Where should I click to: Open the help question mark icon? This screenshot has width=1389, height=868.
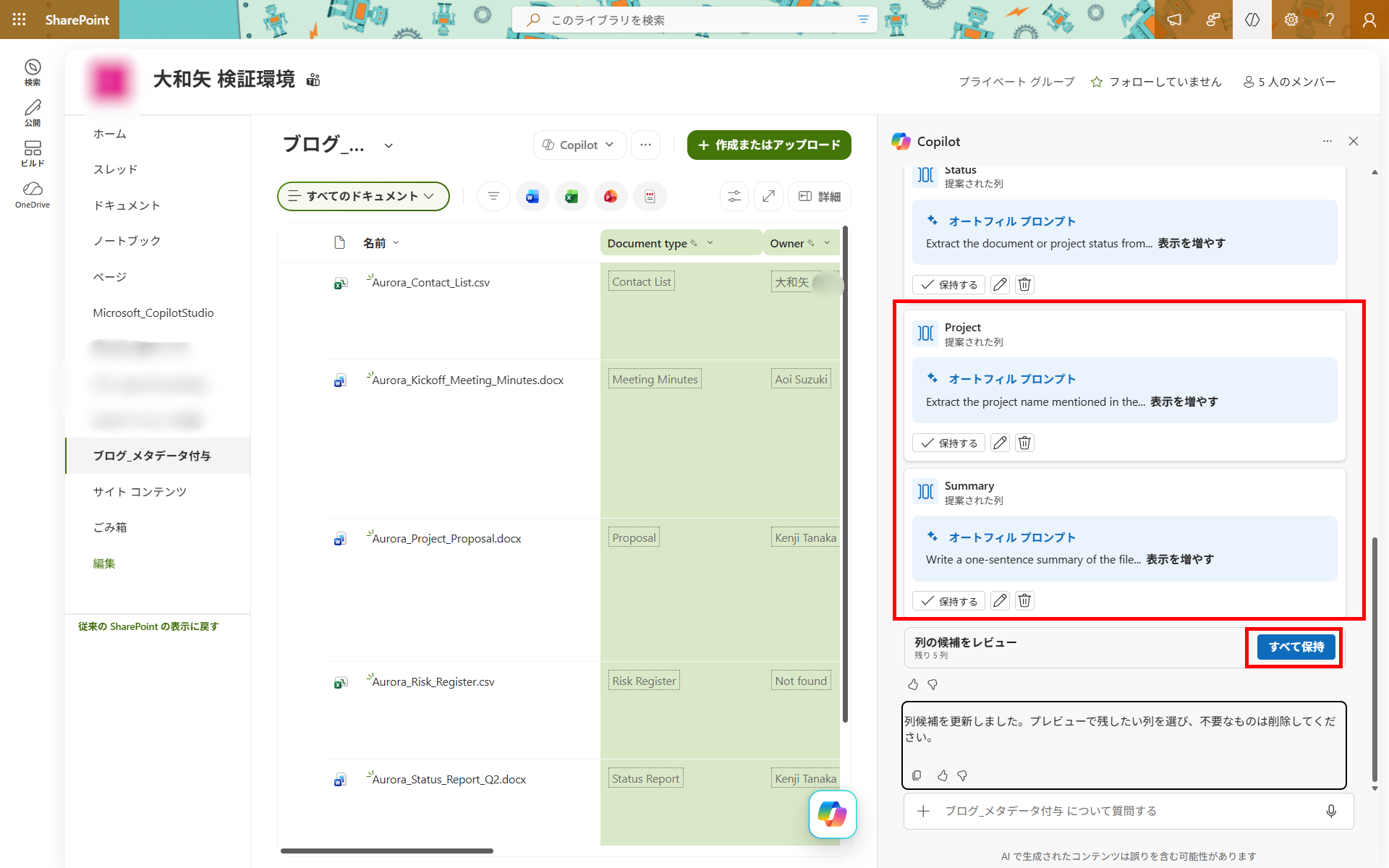1330,20
